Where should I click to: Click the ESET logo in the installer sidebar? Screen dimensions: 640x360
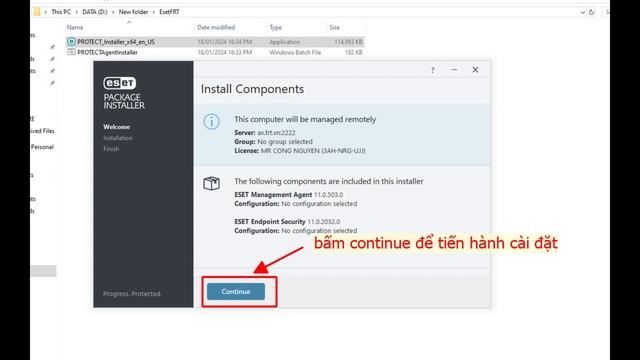click(120, 83)
